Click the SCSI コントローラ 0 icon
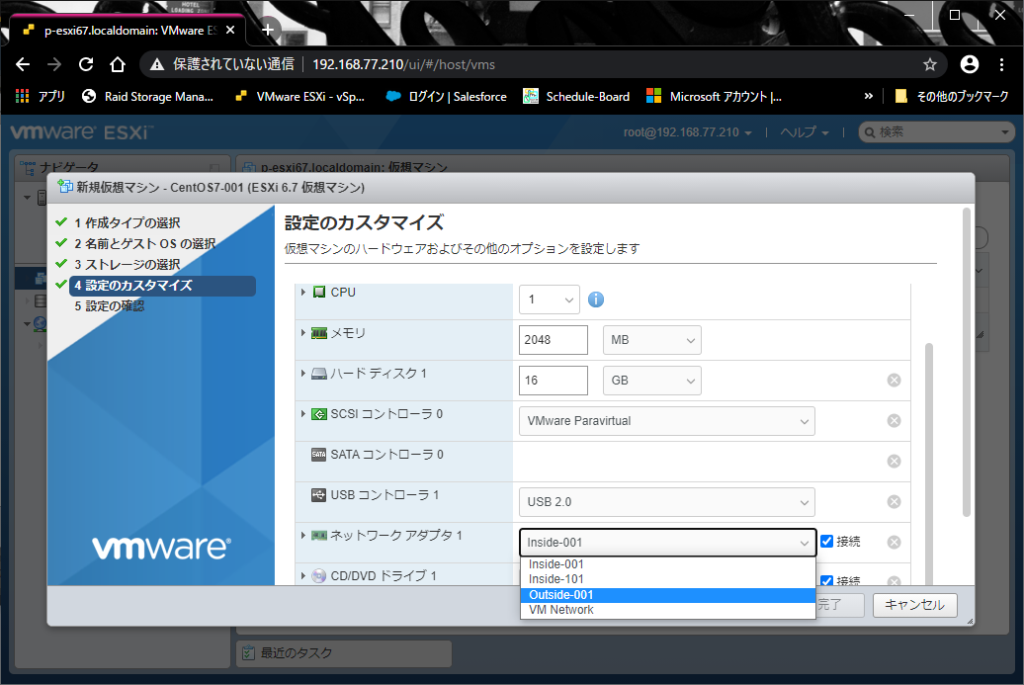Viewport: 1024px width, 685px height. point(319,414)
